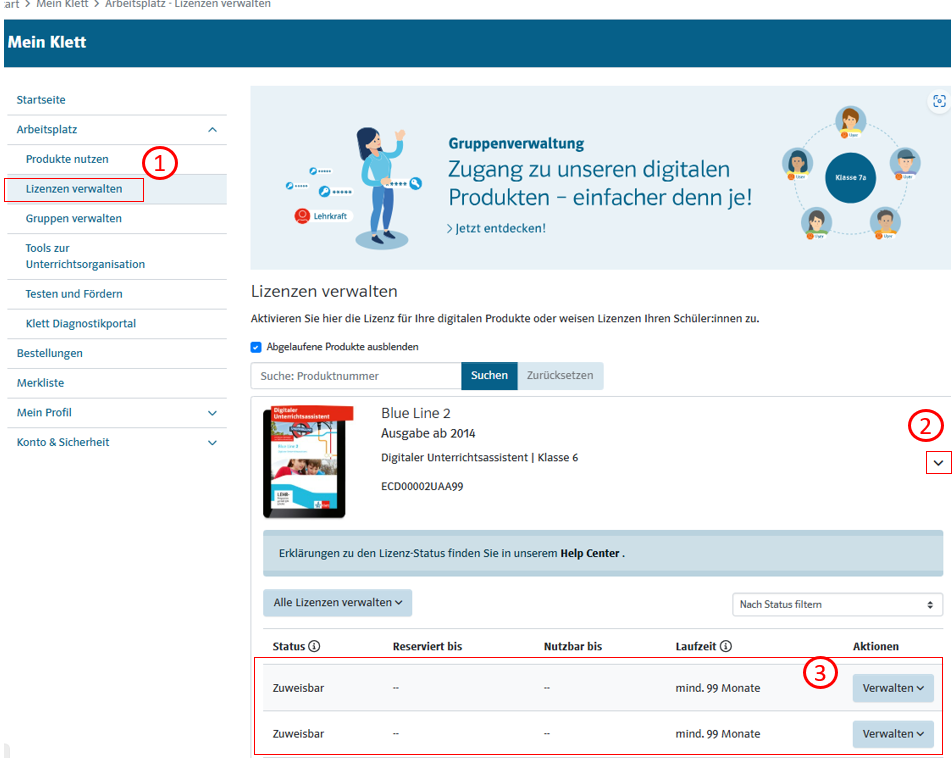Open Merkliste in sidebar
The image size is (952, 758).
(41, 383)
